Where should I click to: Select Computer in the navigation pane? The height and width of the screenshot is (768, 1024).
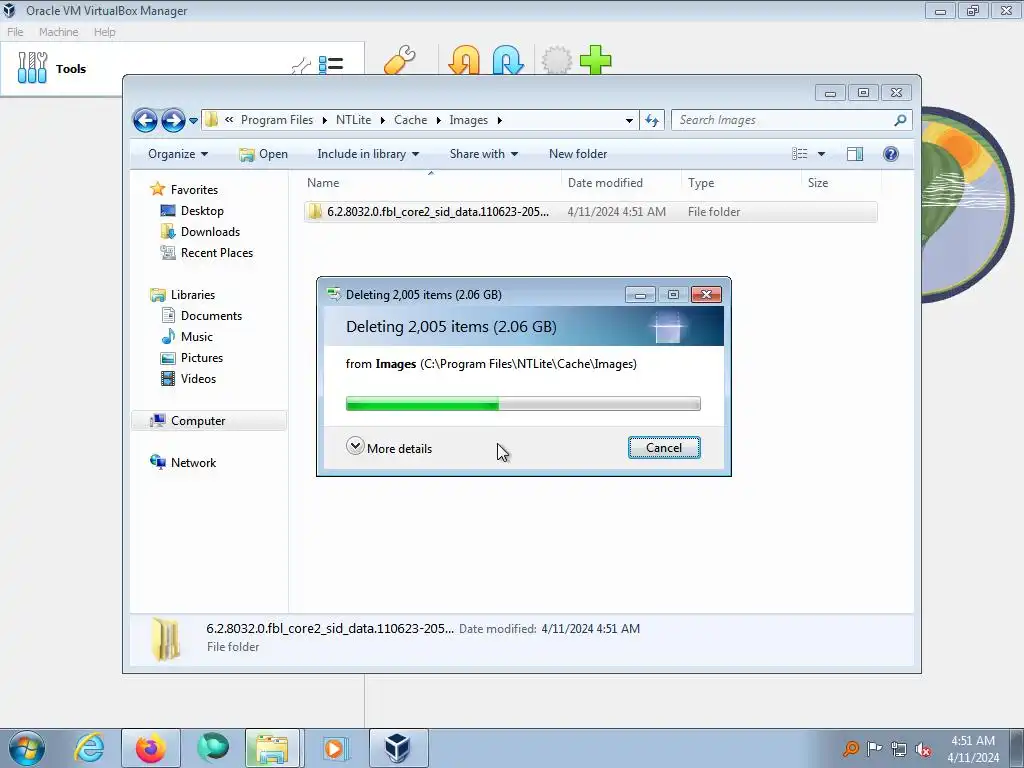click(x=209, y=421)
